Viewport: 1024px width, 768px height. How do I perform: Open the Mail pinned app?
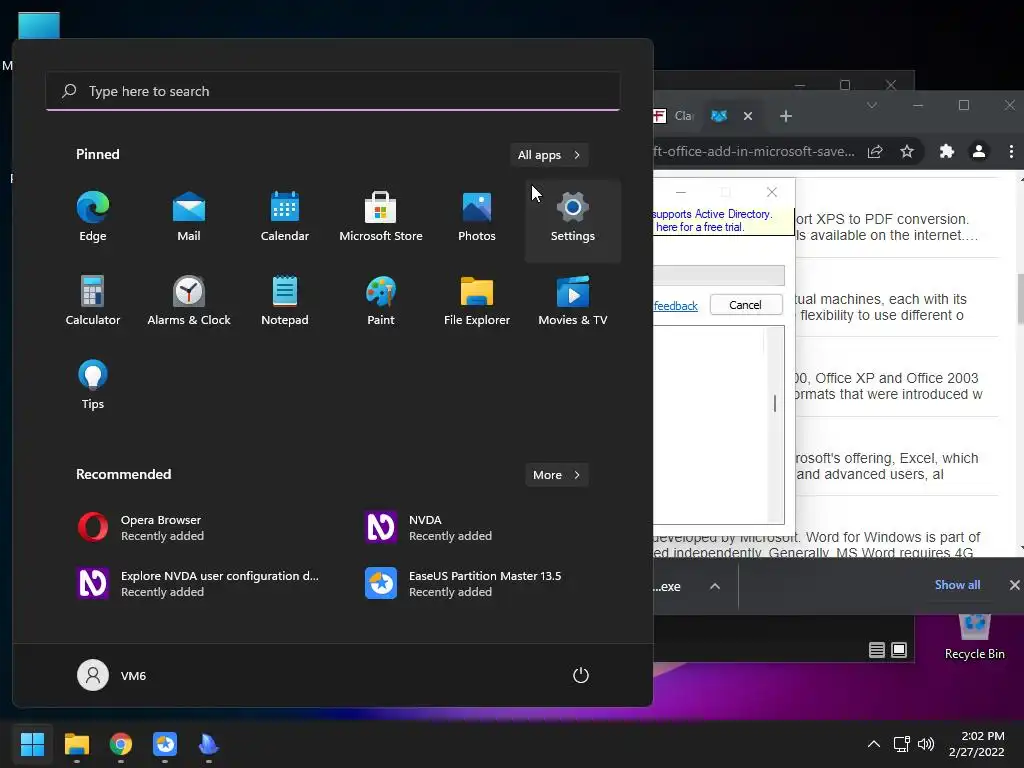(189, 218)
